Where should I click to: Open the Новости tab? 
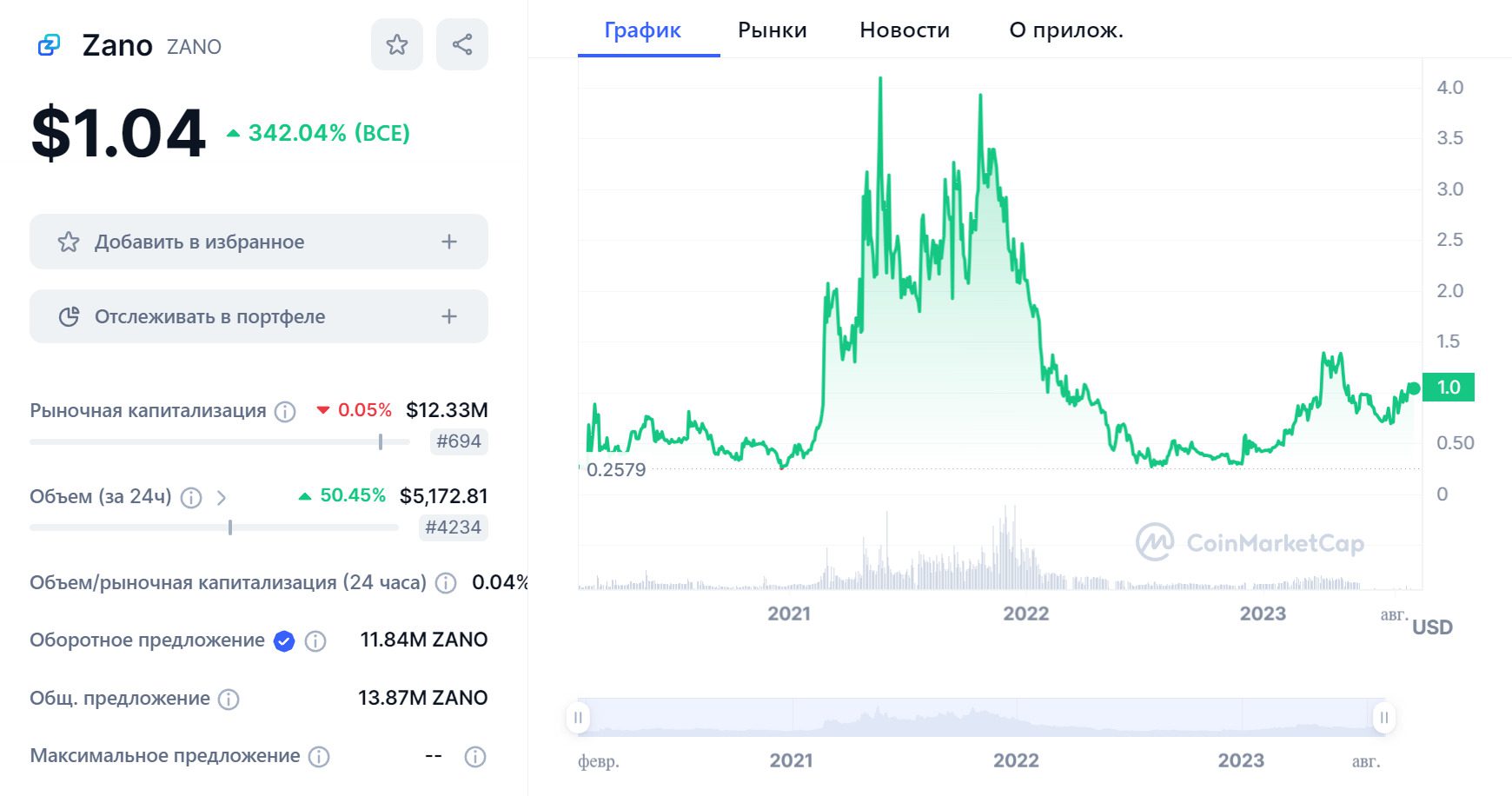tap(905, 30)
